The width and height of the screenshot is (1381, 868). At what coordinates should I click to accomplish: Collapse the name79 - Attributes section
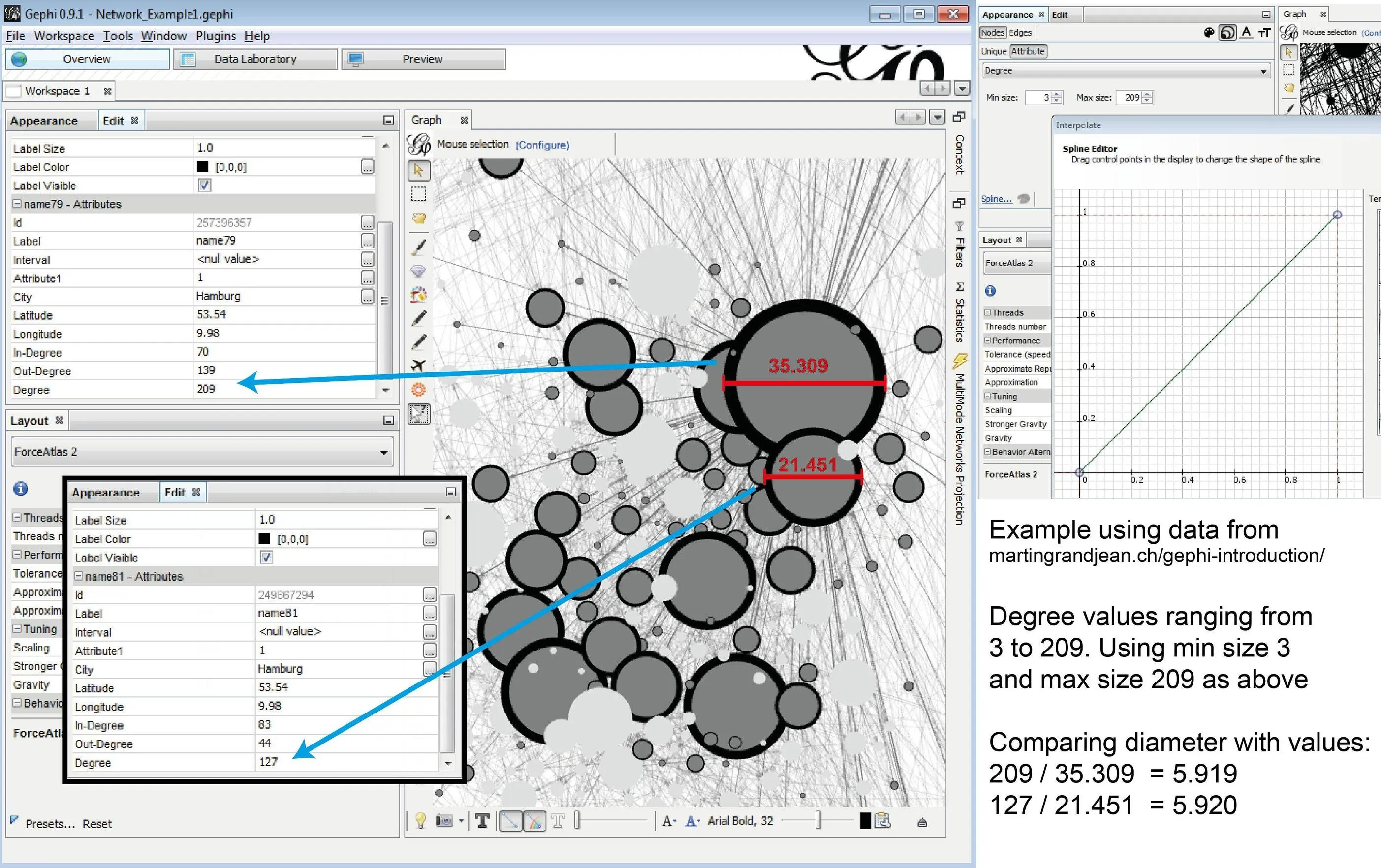point(17,204)
